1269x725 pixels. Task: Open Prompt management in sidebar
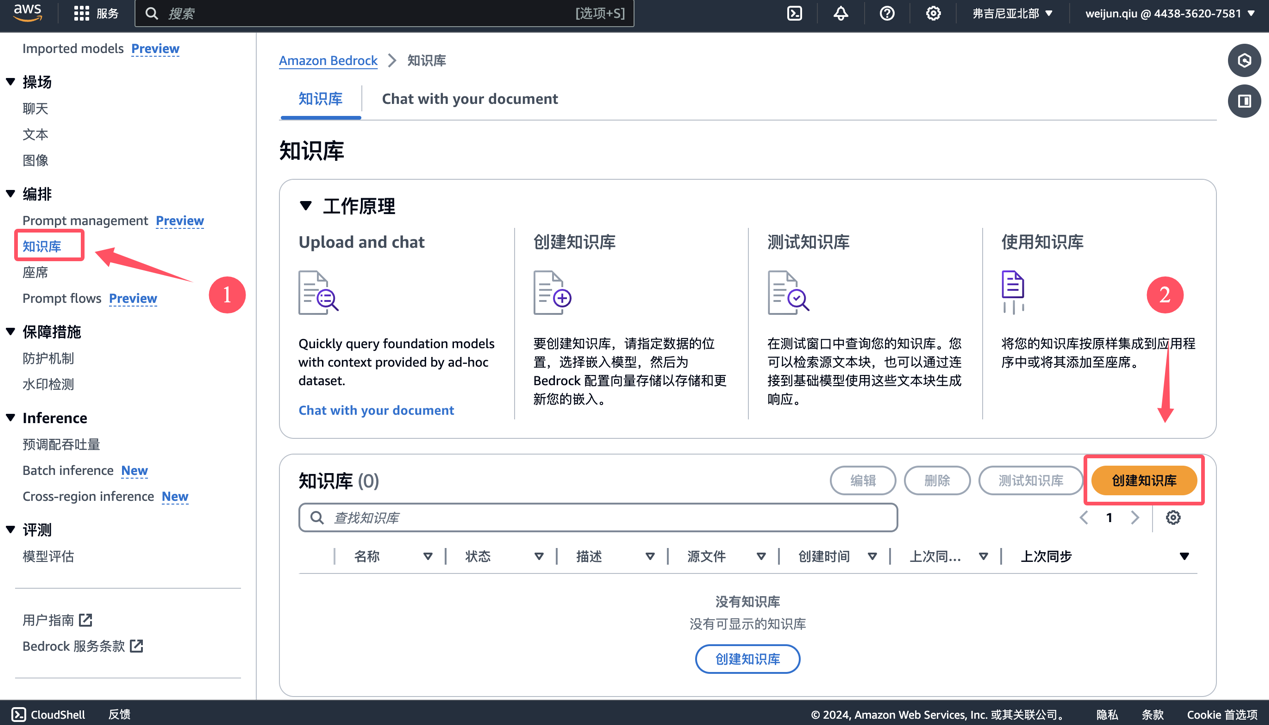click(85, 220)
